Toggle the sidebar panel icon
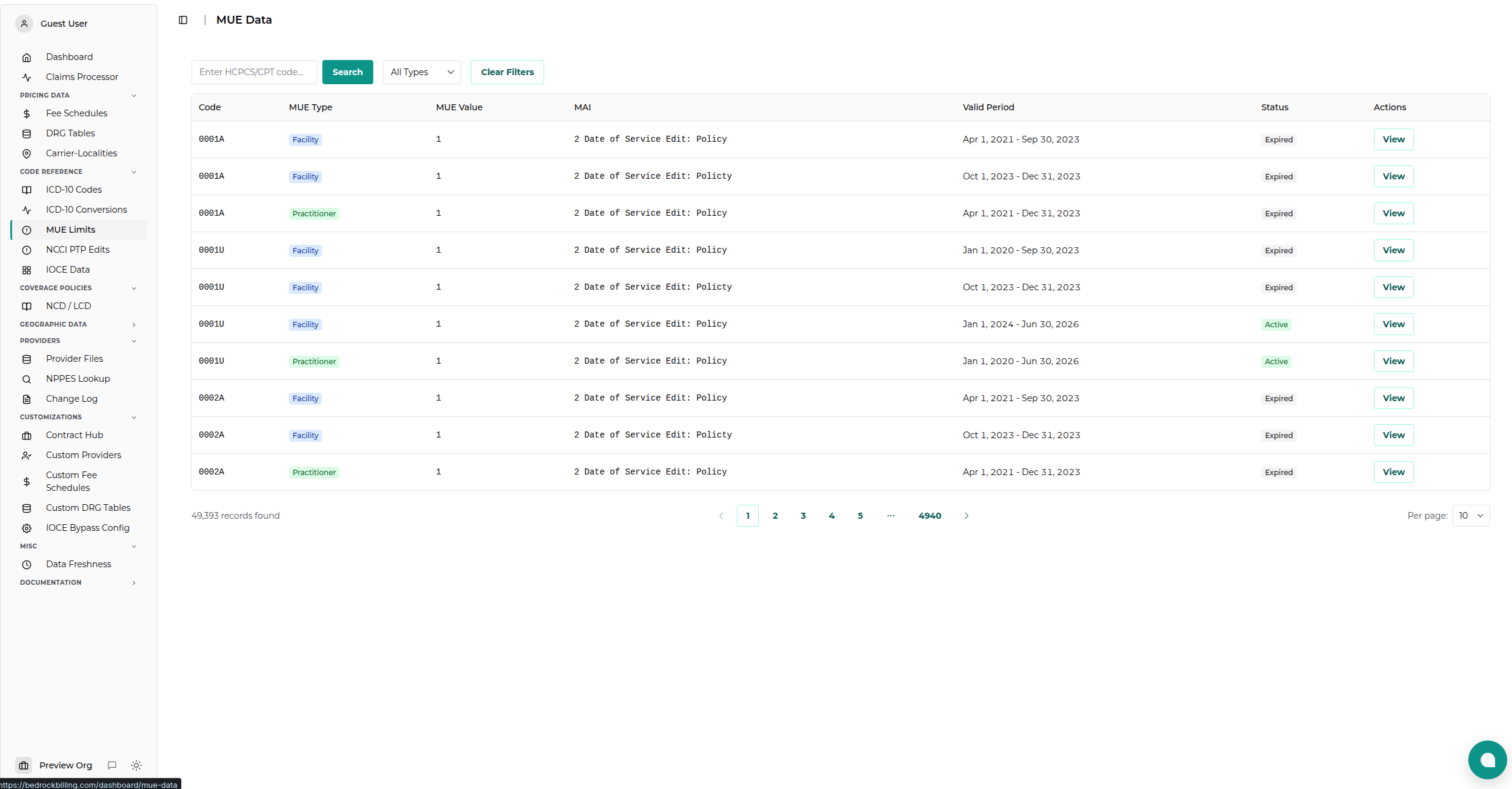The height and width of the screenshot is (789, 1512). (x=183, y=20)
